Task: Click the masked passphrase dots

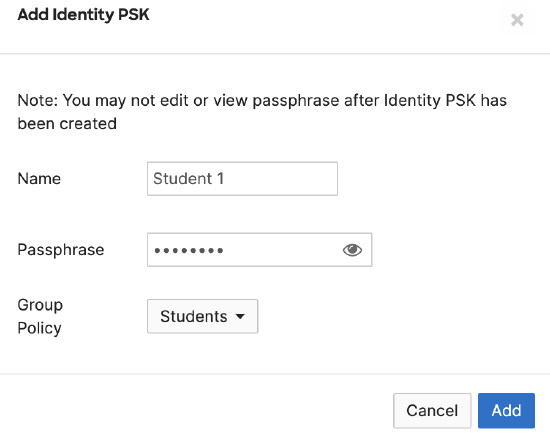Action: click(x=189, y=250)
